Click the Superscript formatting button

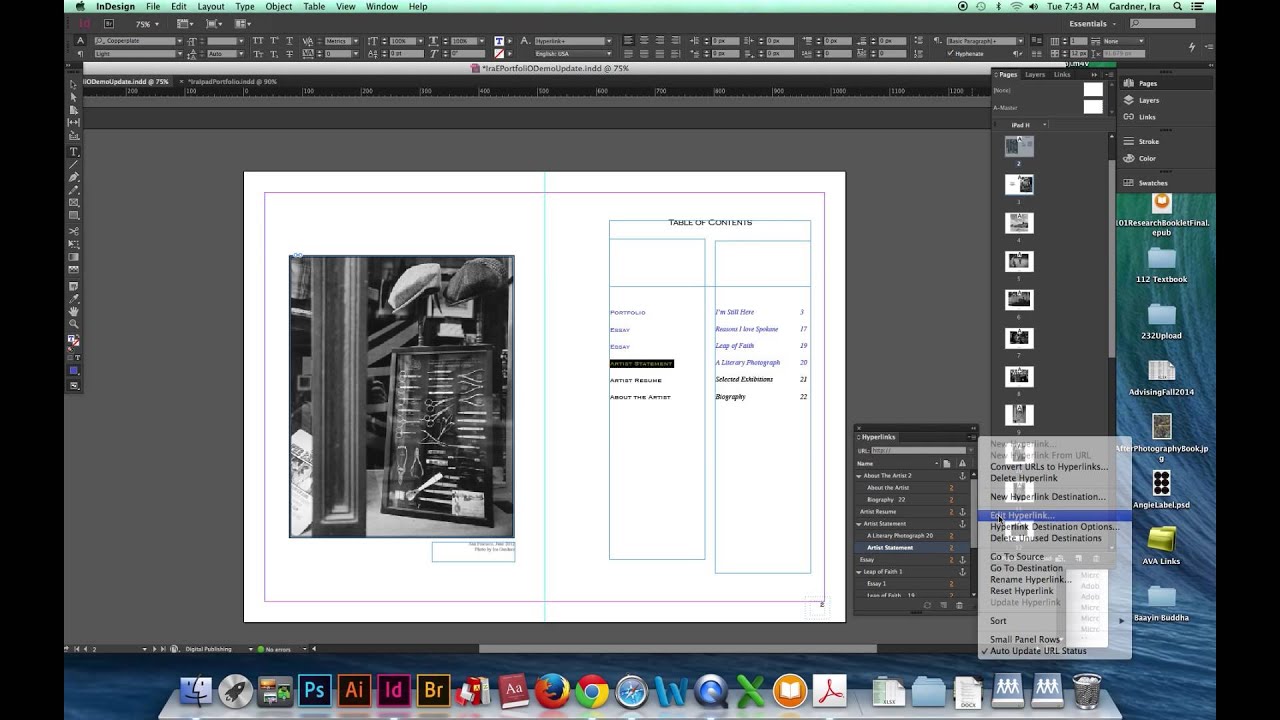point(273,41)
